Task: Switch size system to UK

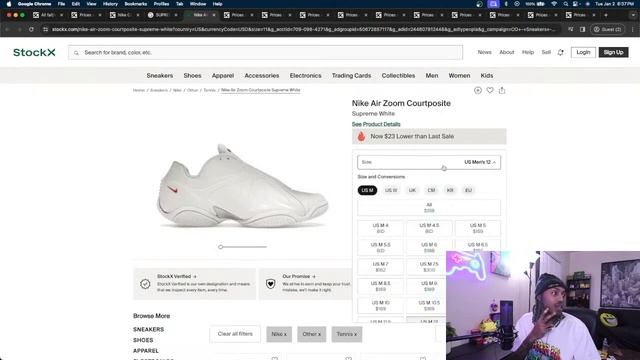Action: click(412, 190)
